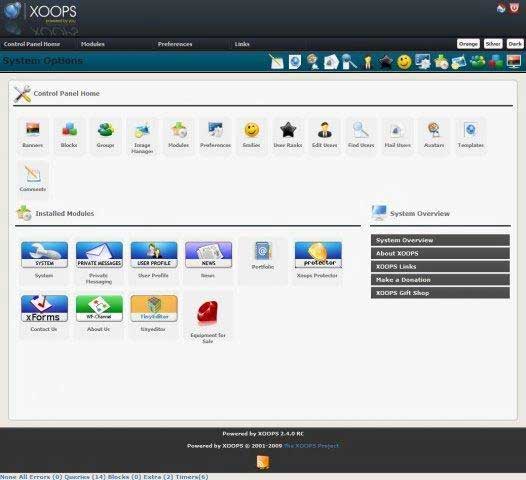The image size is (526, 480).
Task: Click the templates globe-page icon in System Options toolbar
Action: click(x=295, y=62)
